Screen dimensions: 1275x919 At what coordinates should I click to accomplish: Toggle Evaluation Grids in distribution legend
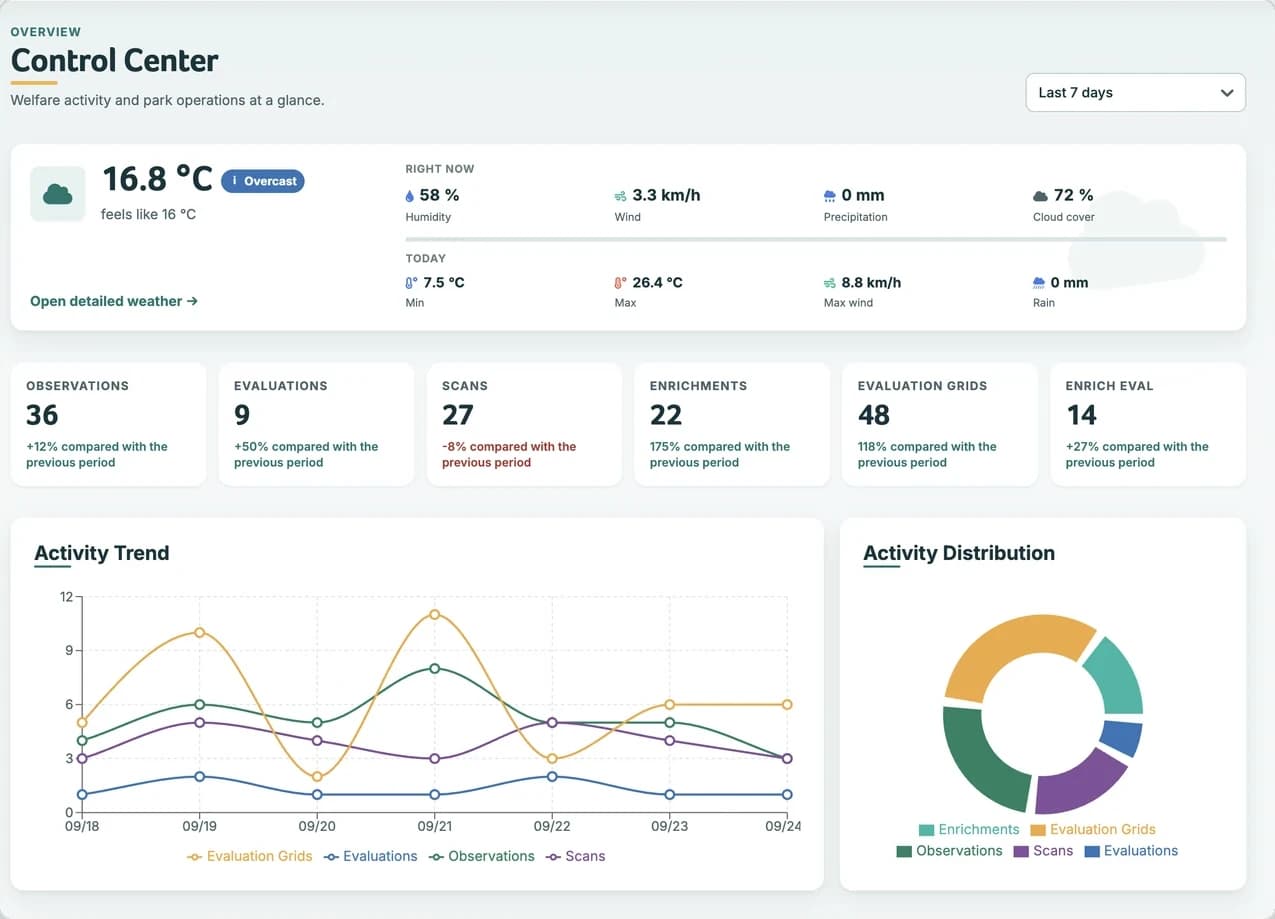point(1093,829)
